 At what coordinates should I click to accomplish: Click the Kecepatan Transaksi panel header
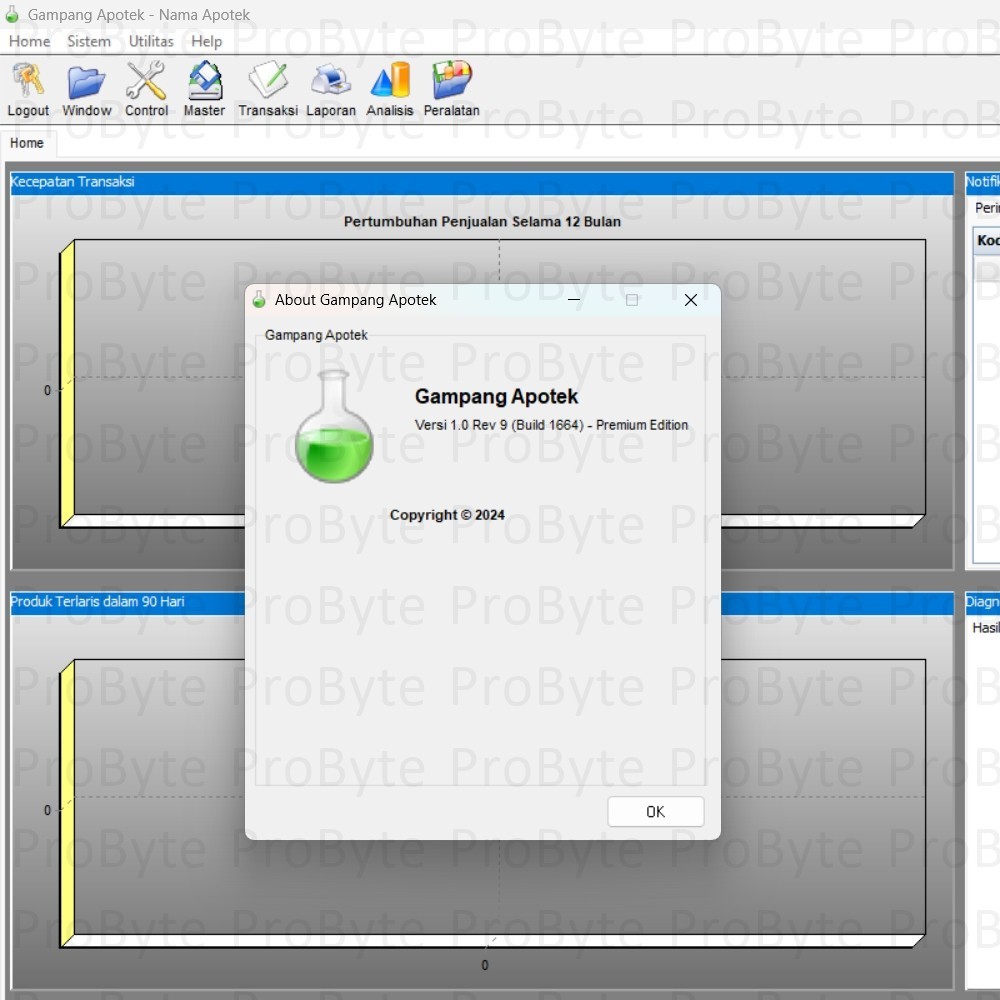482,182
